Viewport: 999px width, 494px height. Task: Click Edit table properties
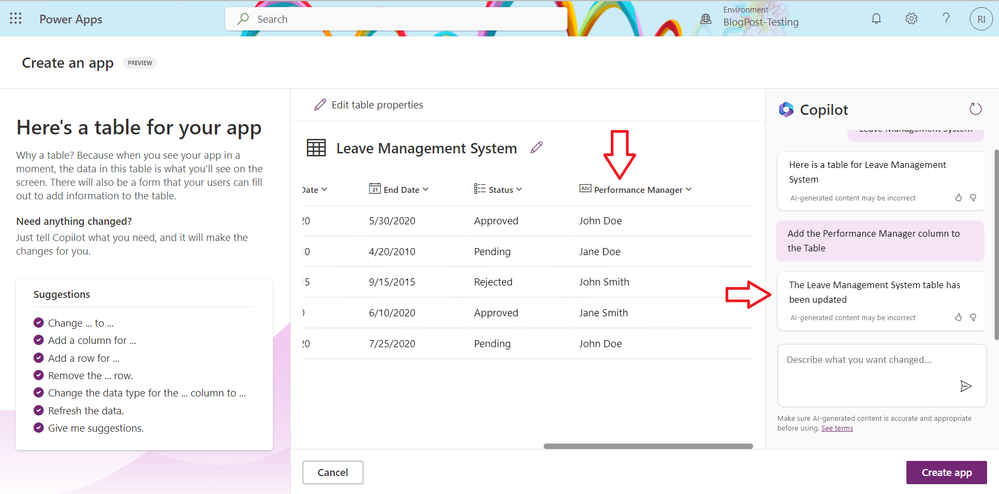[368, 105]
